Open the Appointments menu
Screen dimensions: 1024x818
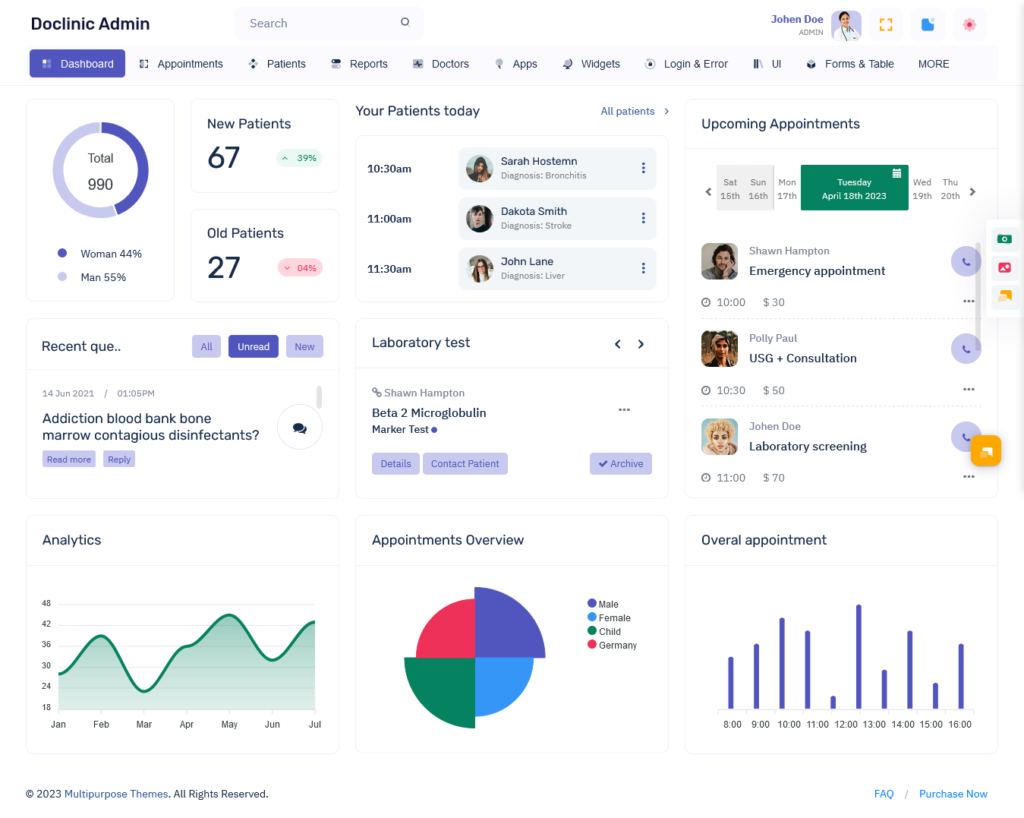tap(181, 64)
